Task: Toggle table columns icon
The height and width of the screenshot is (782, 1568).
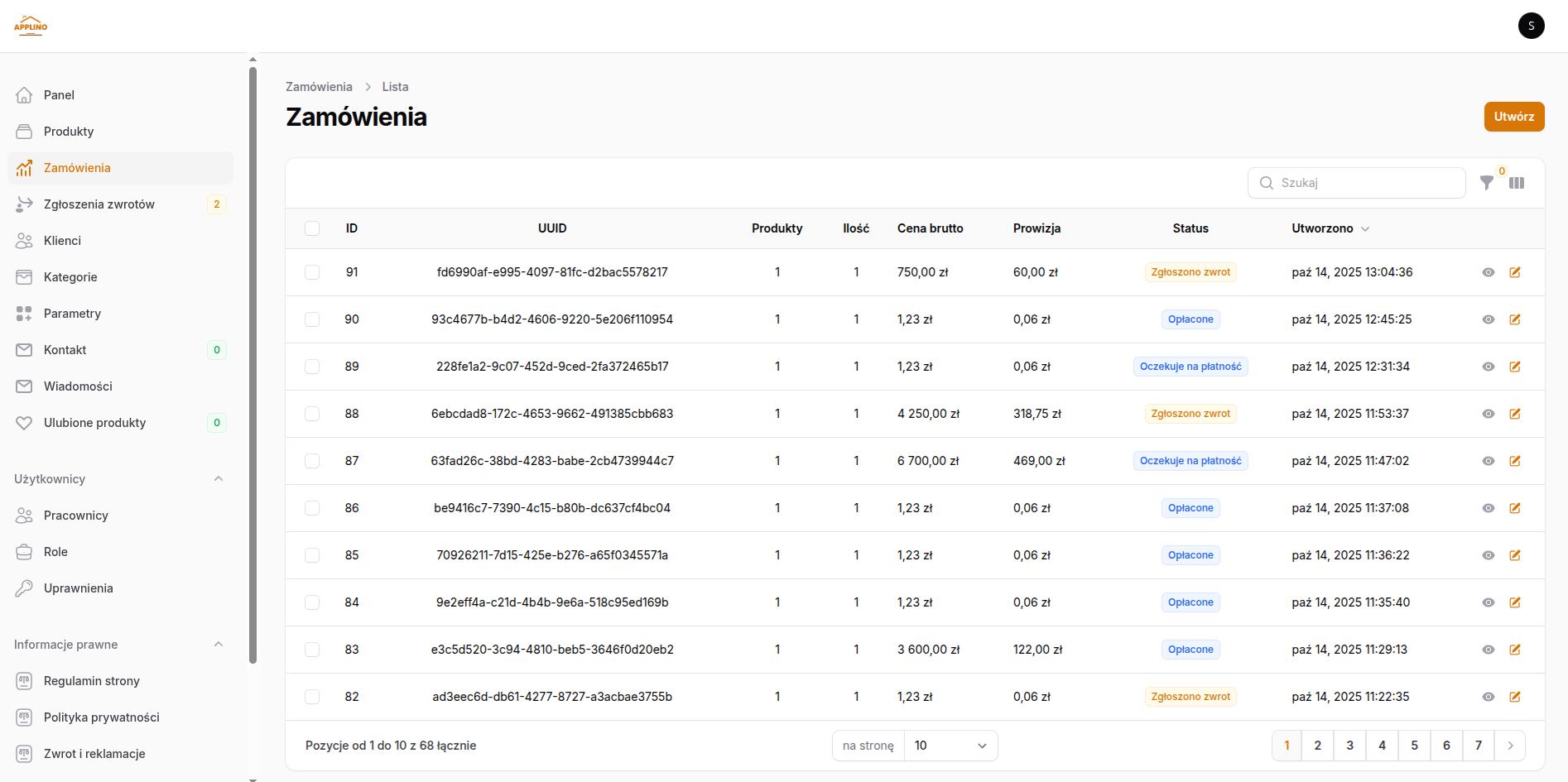Action: pos(1517,183)
